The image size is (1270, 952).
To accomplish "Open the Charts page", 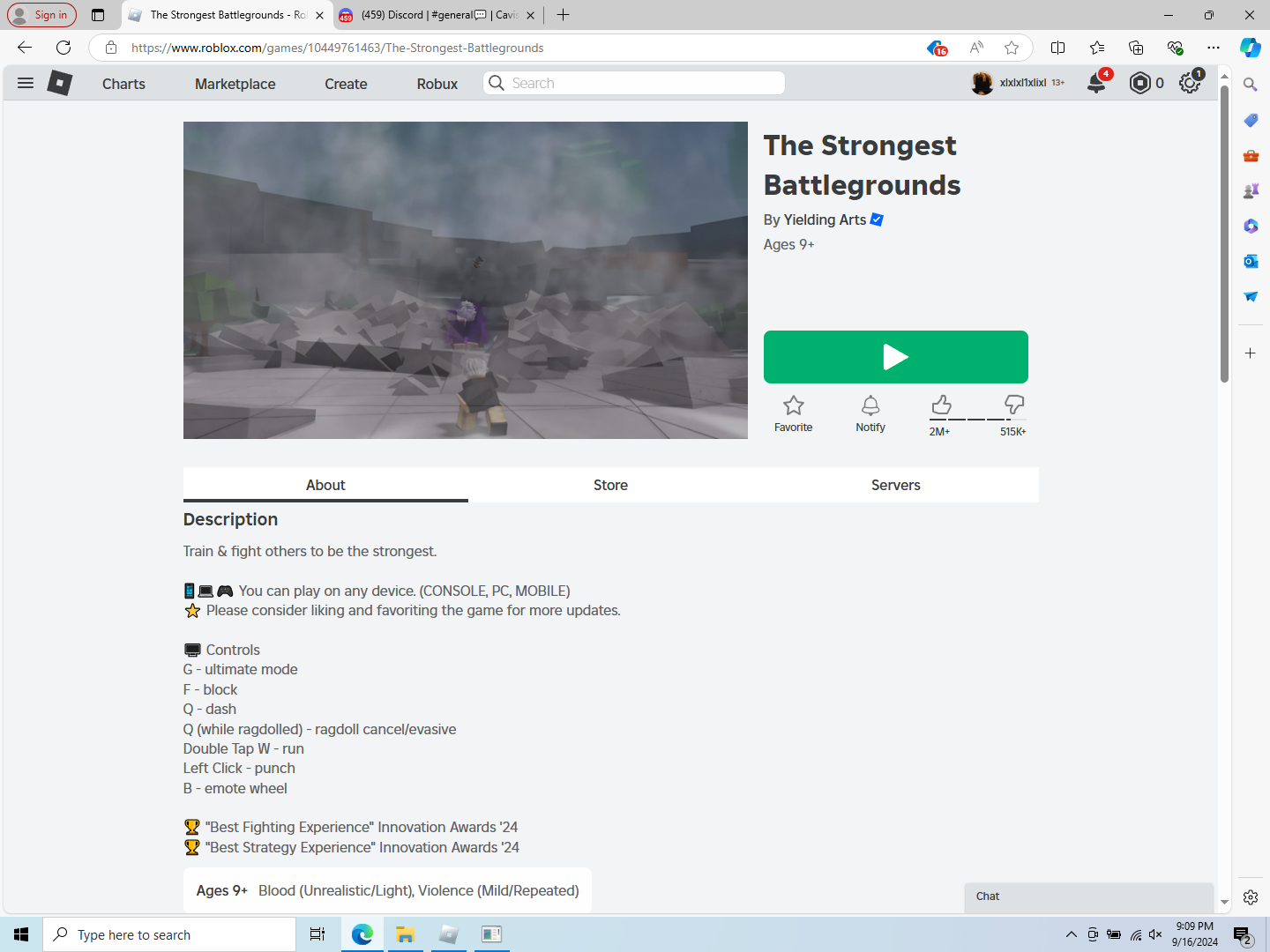I will tap(123, 84).
